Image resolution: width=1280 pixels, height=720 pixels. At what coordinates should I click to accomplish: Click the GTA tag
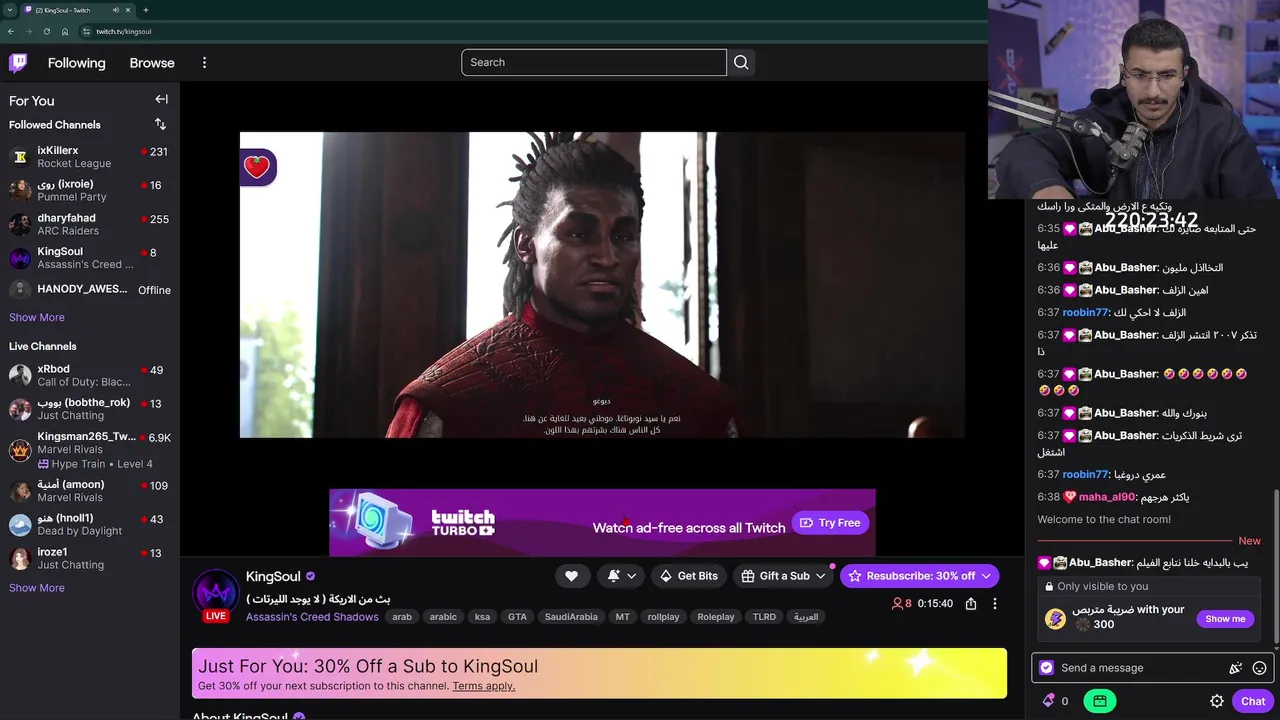pyautogui.click(x=517, y=617)
